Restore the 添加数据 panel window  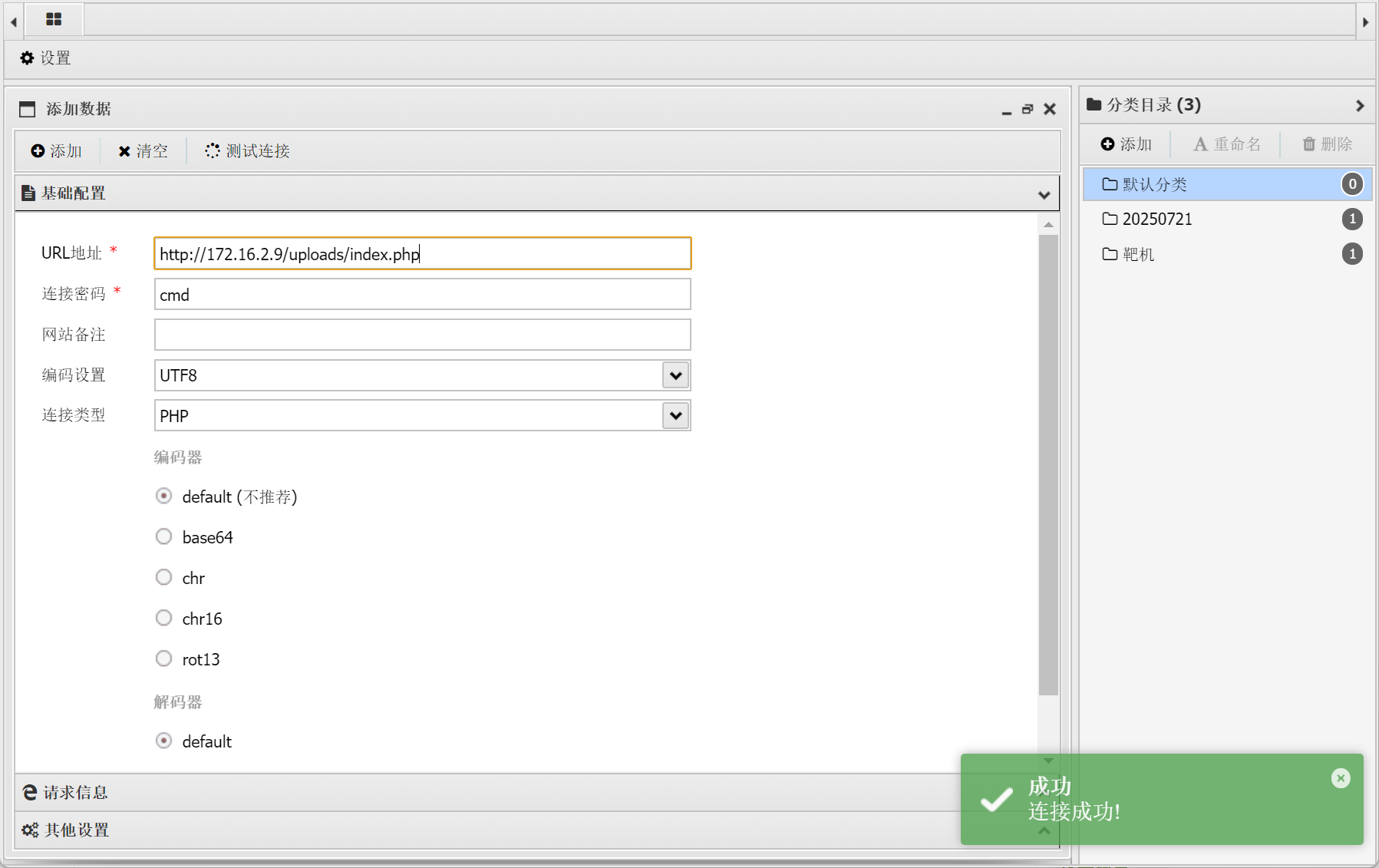tap(1028, 110)
